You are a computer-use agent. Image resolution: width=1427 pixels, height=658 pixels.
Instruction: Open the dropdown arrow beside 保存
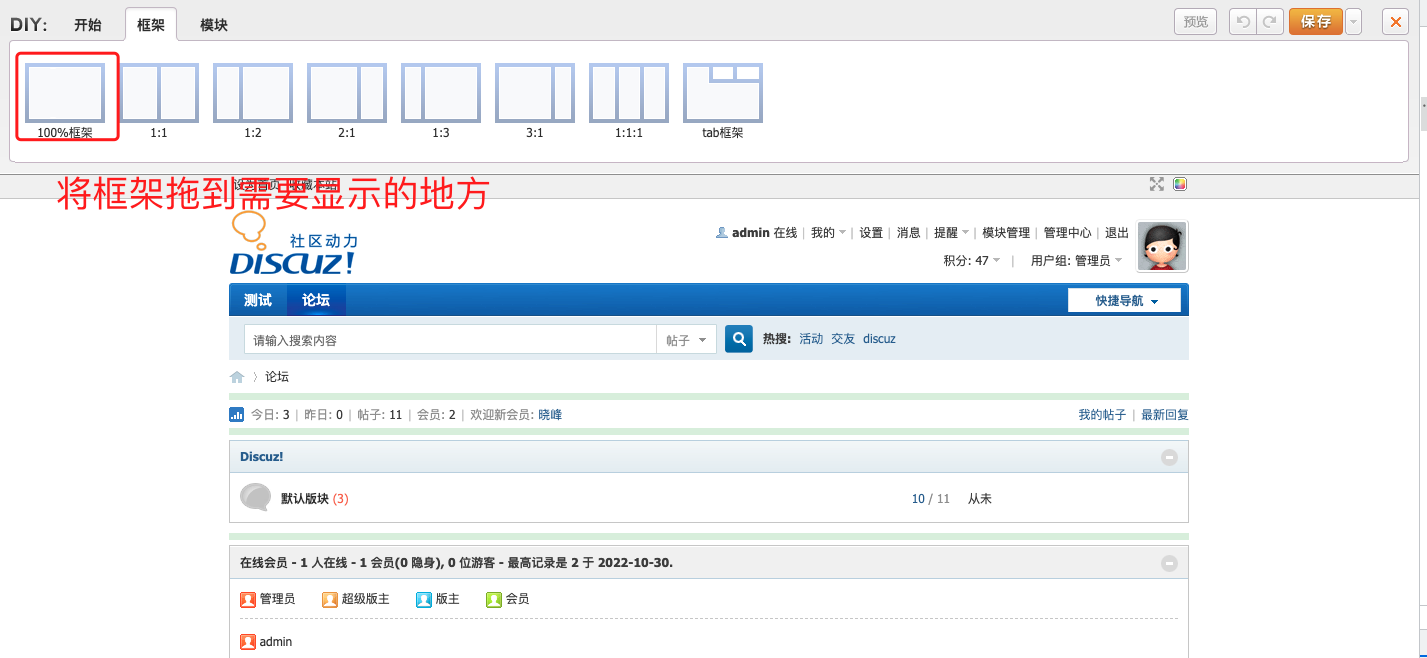pos(1353,22)
